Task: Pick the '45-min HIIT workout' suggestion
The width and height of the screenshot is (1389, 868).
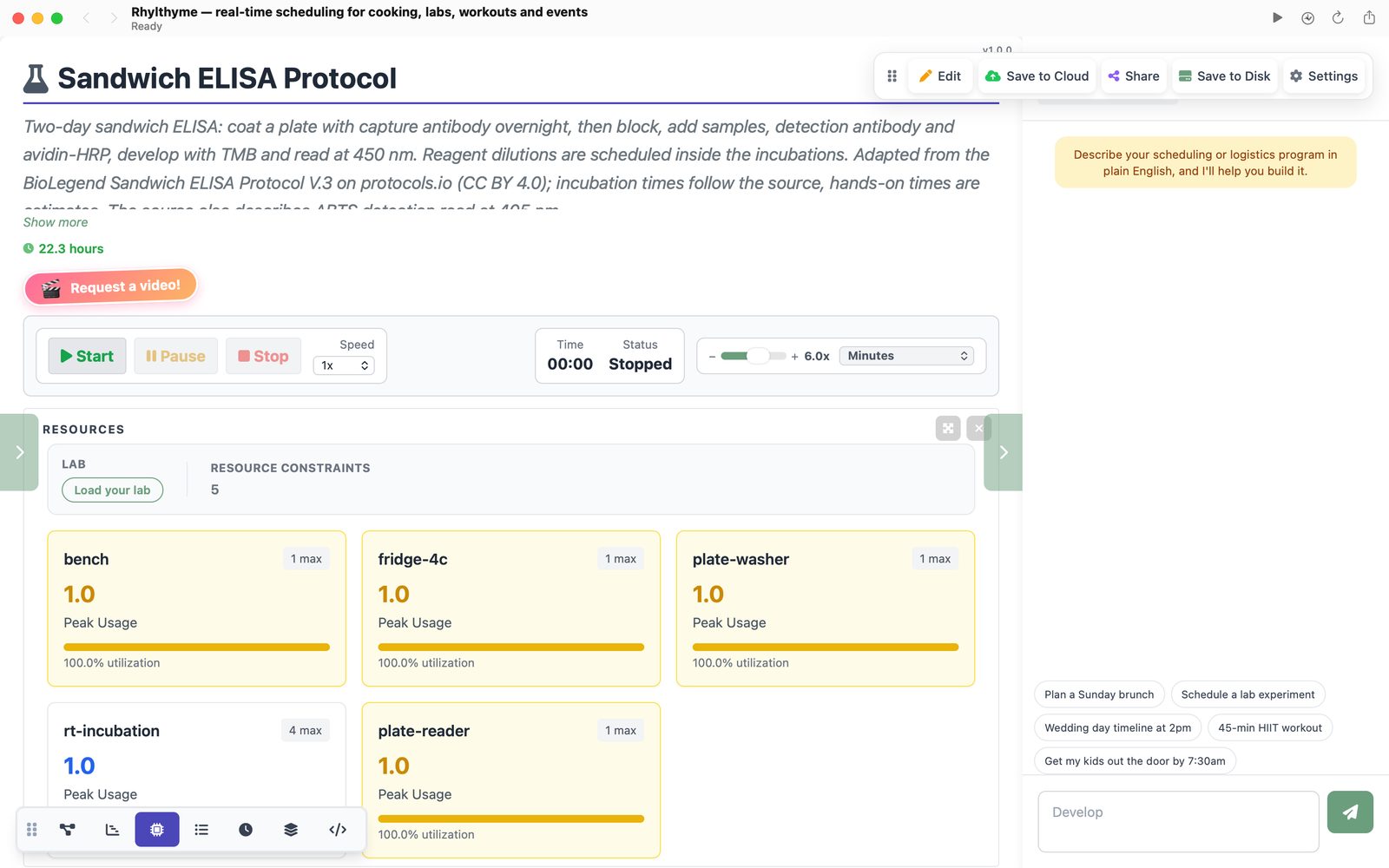Action: pos(1270,727)
